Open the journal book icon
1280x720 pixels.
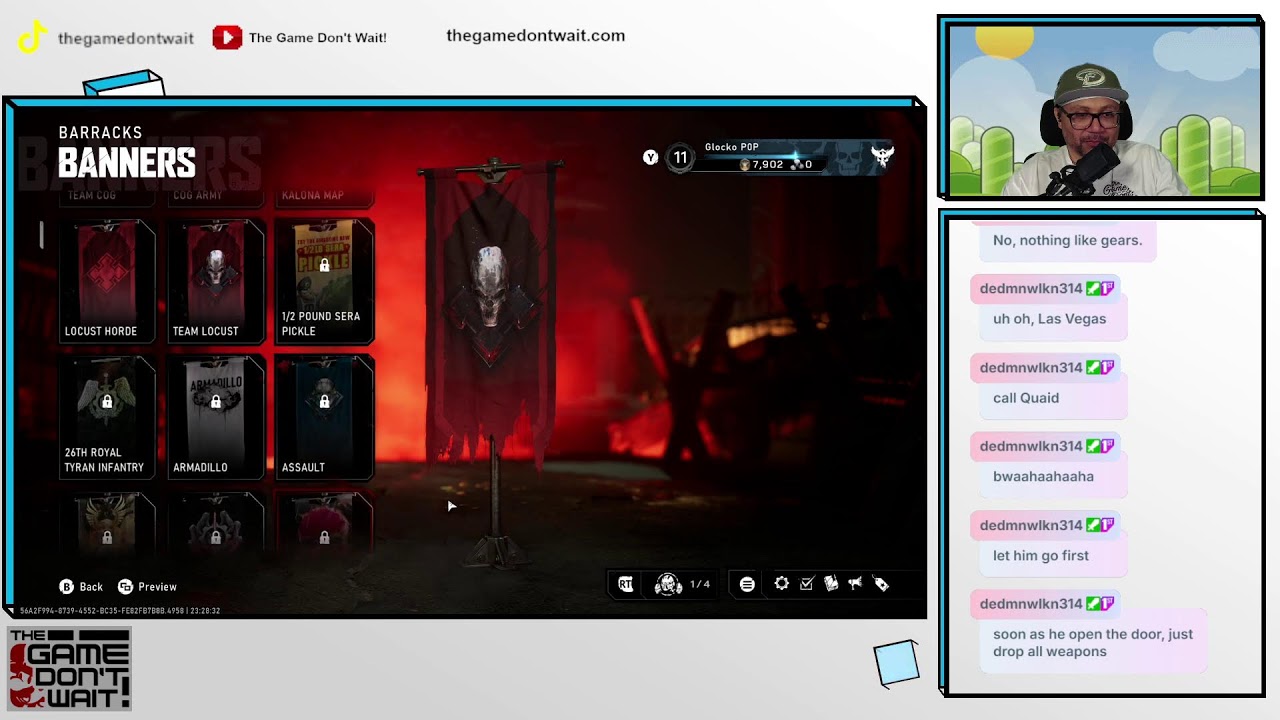(831, 584)
